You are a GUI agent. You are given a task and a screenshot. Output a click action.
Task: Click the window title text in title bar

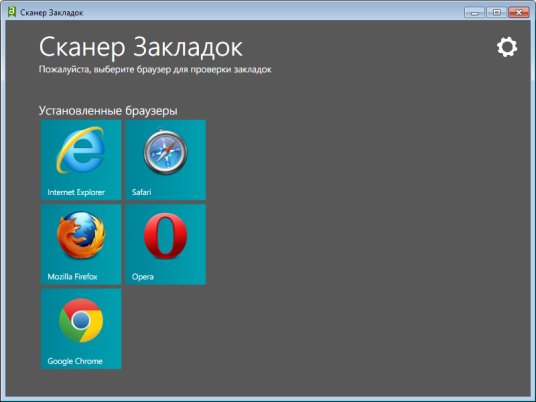click(52, 13)
